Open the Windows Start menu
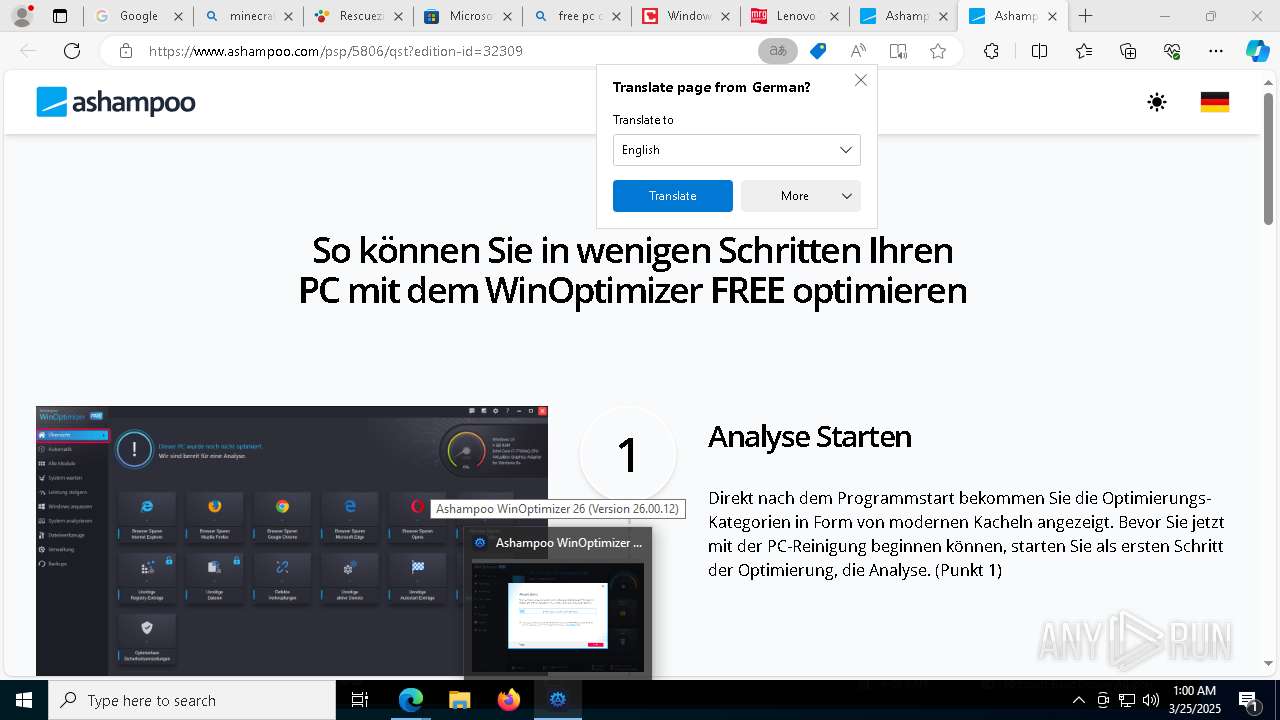Image resolution: width=1280 pixels, height=720 pixels. click(x=23, y=700)
